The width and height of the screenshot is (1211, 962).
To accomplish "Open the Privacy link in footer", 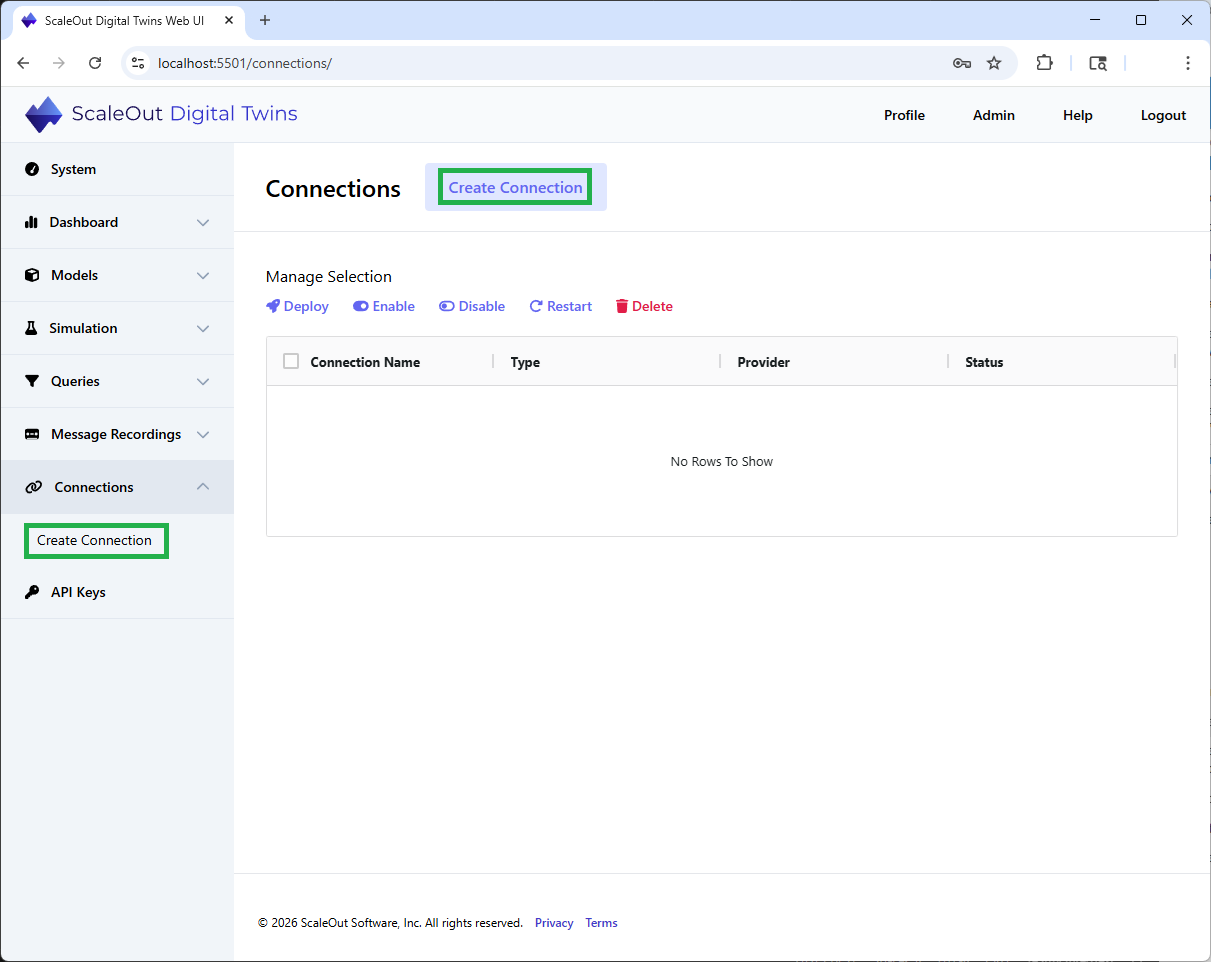I will pyautogui.click(x=554, y=923).
